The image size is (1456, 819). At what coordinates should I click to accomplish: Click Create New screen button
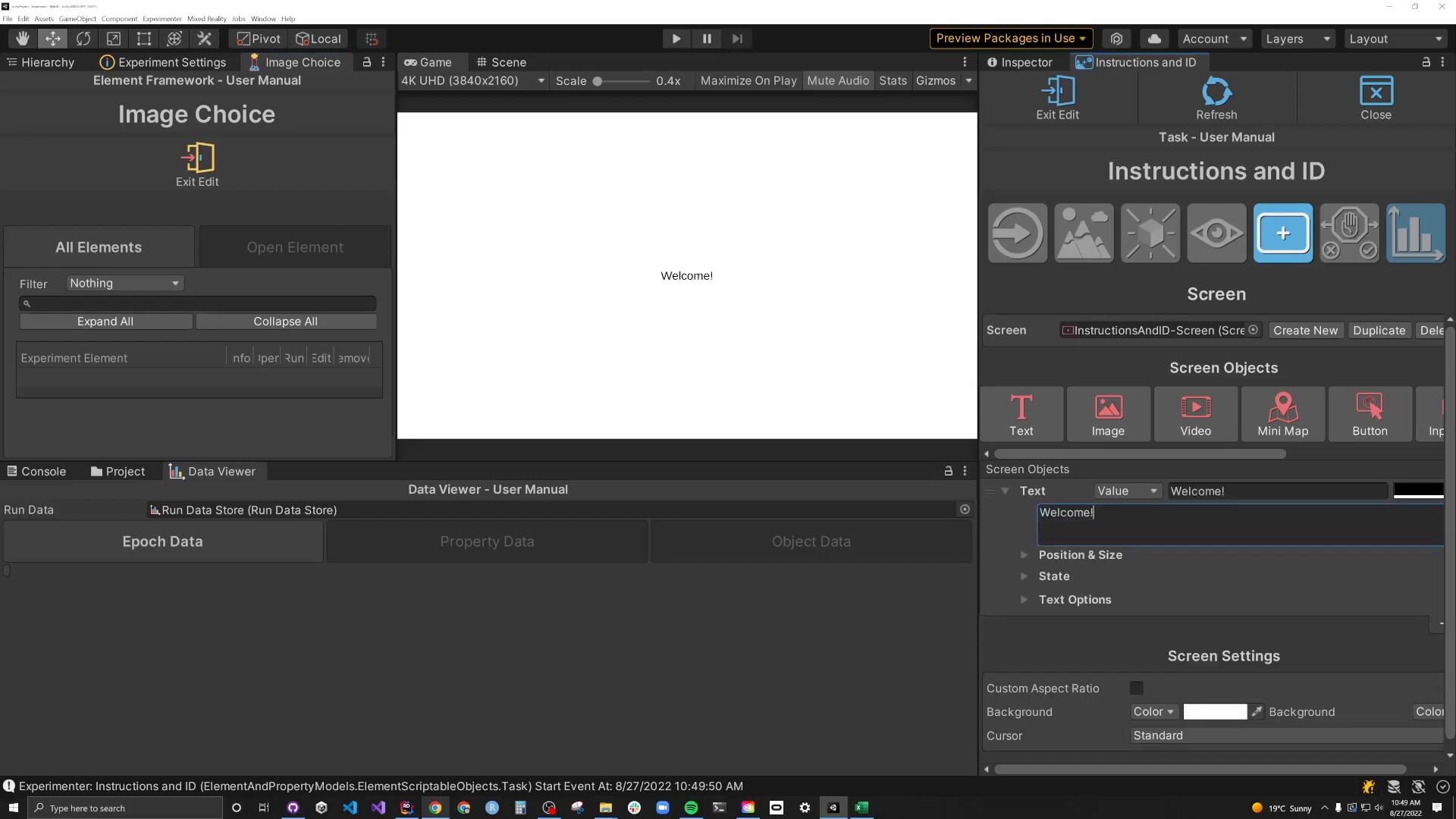point(1305,330)
